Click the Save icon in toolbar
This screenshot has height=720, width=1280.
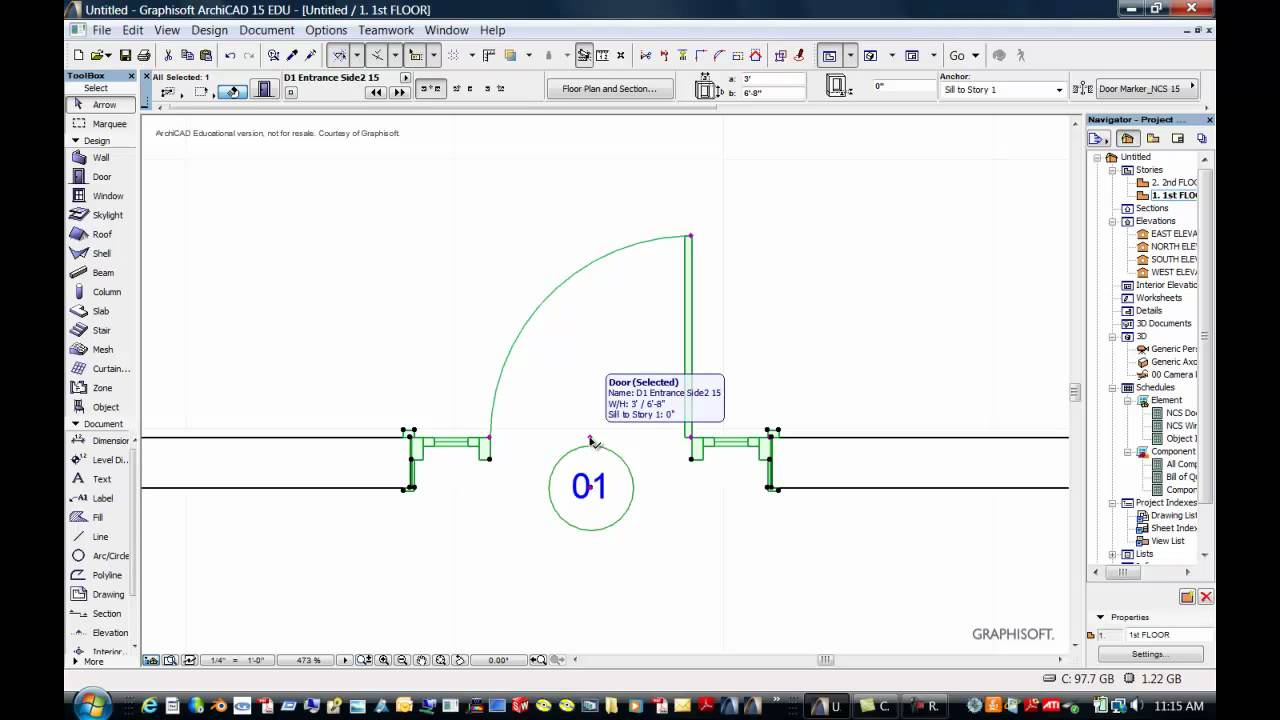(126, 56)
